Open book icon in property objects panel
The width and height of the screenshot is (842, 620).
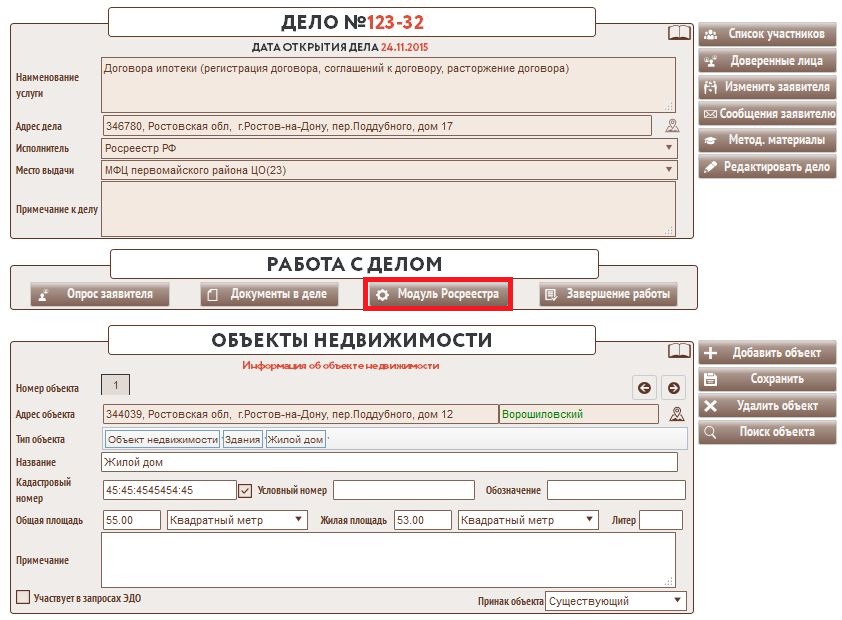tap(679, 351)
